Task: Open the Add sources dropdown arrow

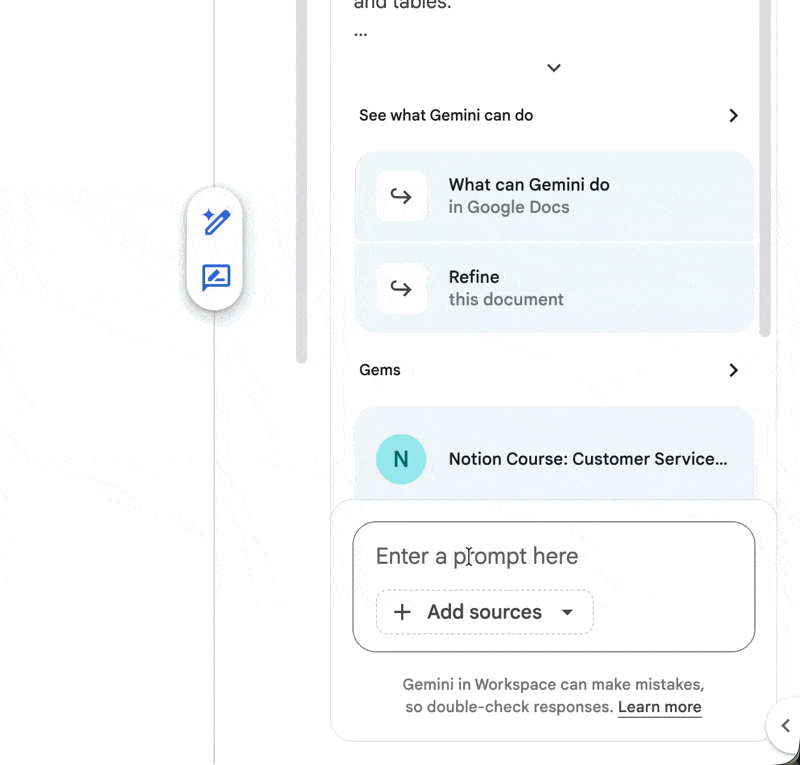Action: [567, 612]
